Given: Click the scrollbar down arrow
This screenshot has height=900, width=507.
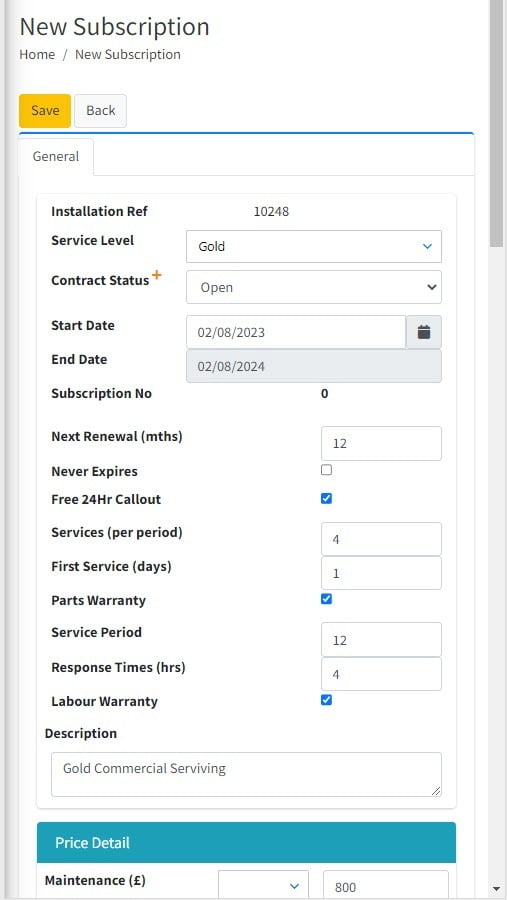Looking at the screenshot, I should 497,888.
